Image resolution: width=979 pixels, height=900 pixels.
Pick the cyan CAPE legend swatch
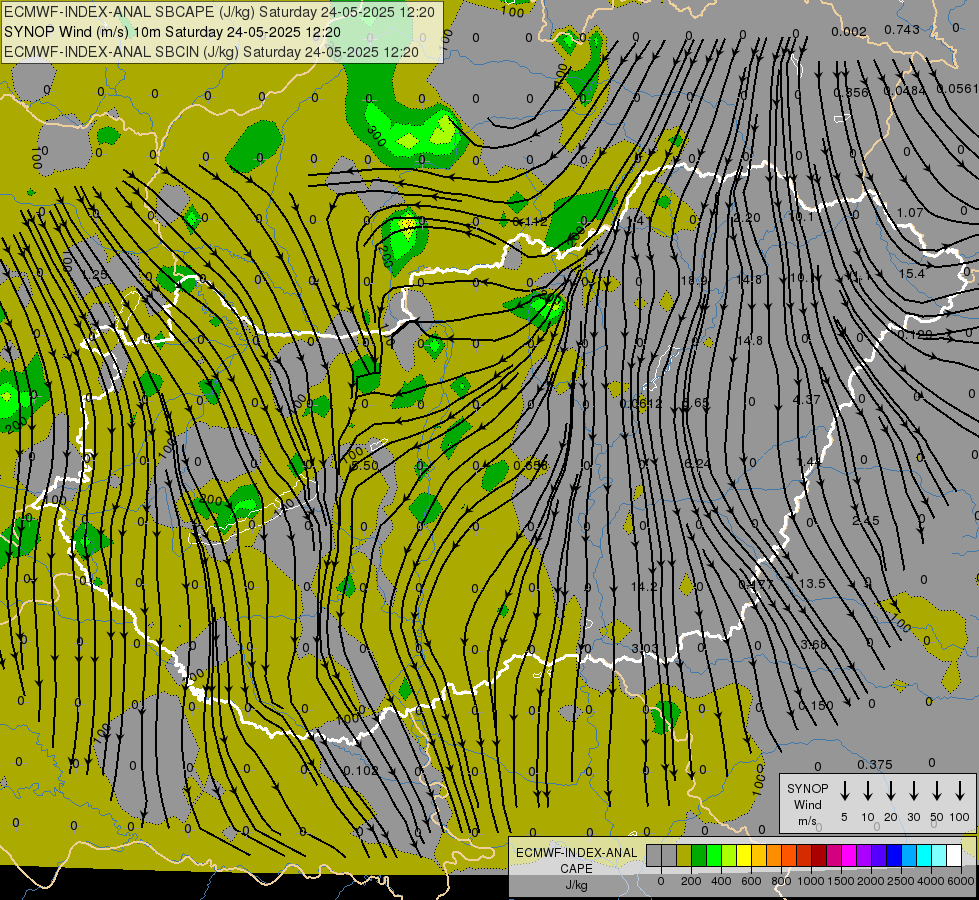point(925,855)
